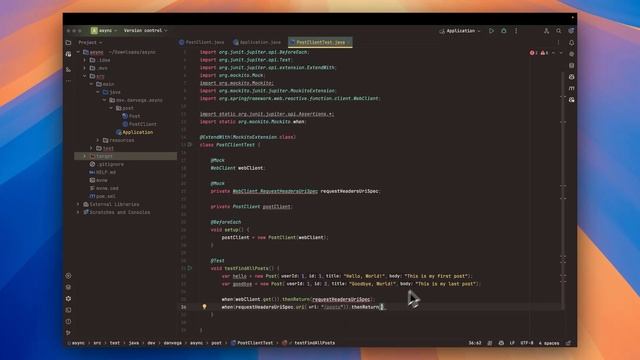Open More tool windows ellipsis in left sidebar
640x360 pixels.
tap(68, 81)
